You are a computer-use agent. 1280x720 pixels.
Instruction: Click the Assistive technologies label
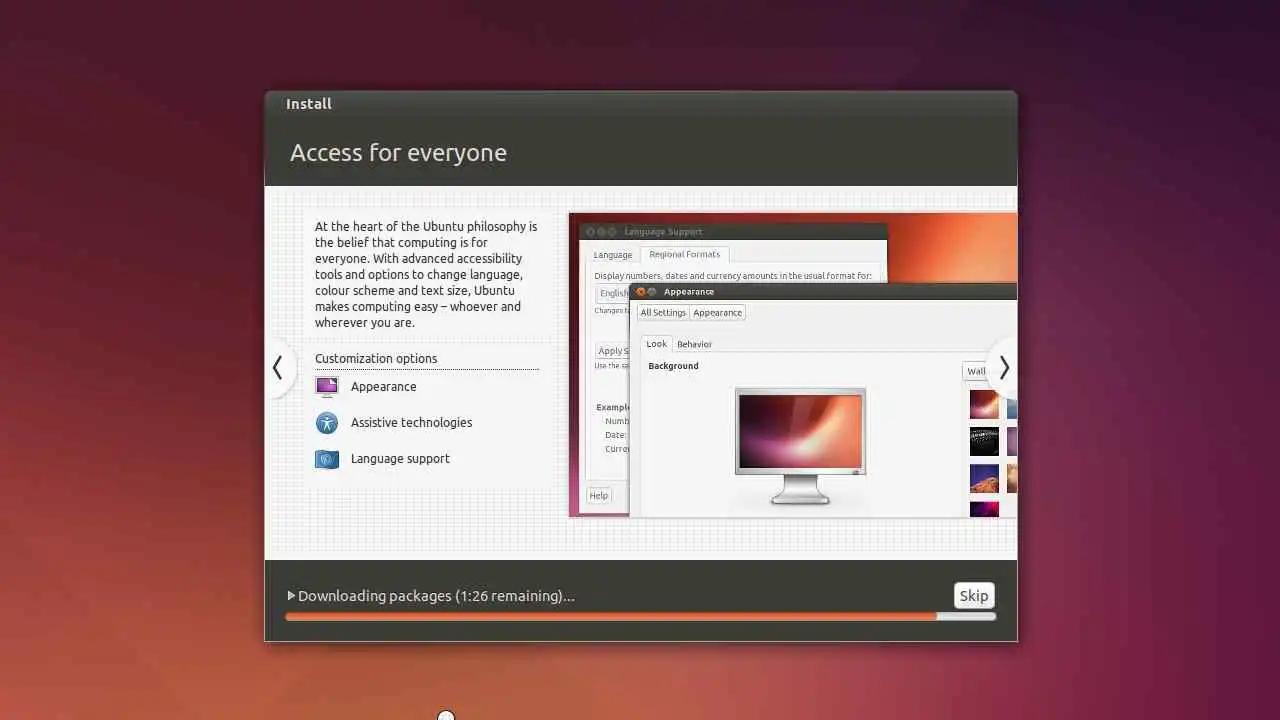tap(411, 423)
